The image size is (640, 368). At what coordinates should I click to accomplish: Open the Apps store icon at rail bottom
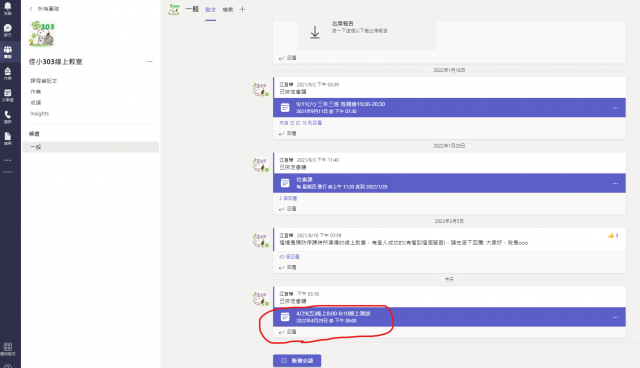8,348
